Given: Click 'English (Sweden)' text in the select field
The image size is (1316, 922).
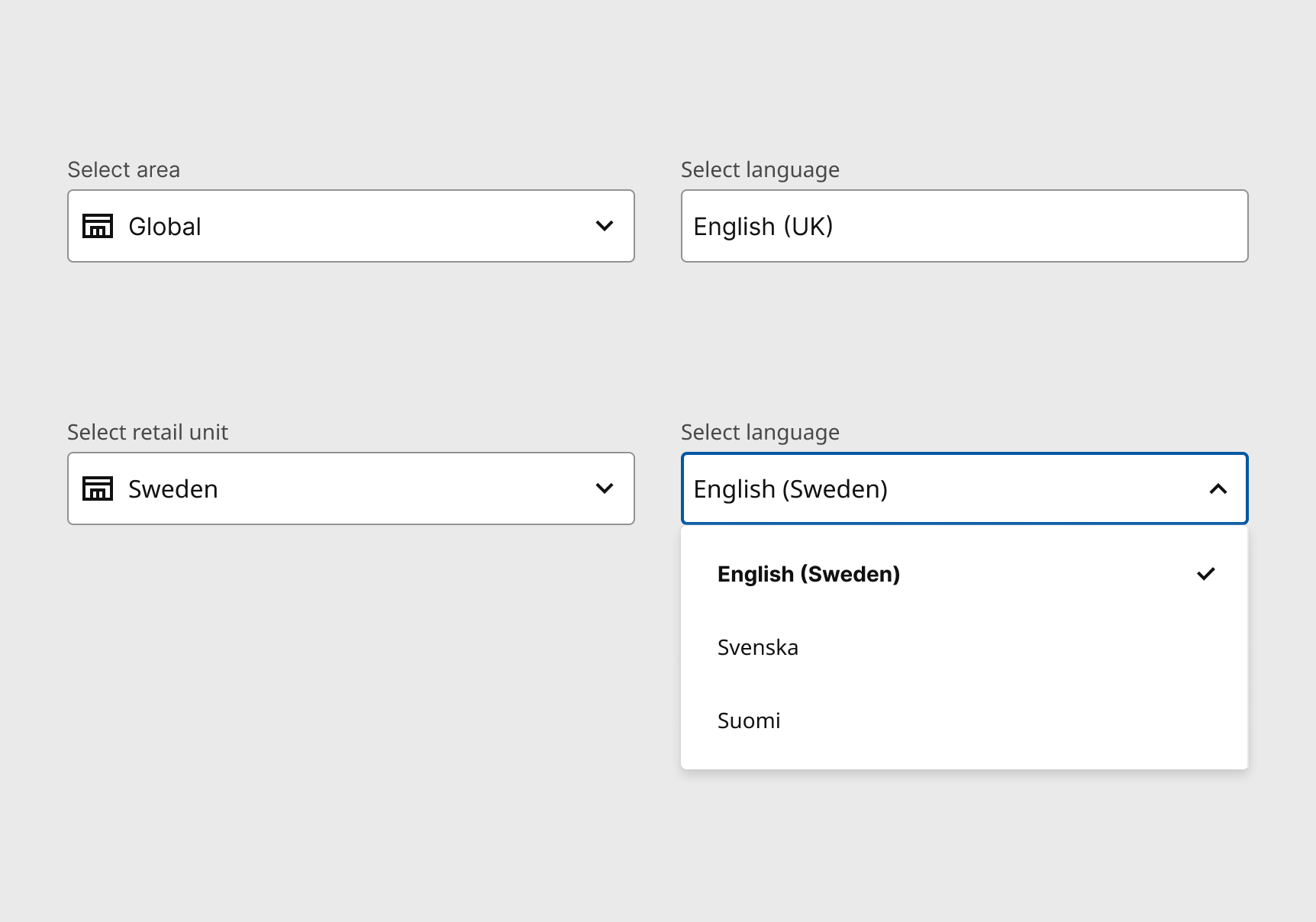Looking at the screenshot, I should tap(790, 489).
